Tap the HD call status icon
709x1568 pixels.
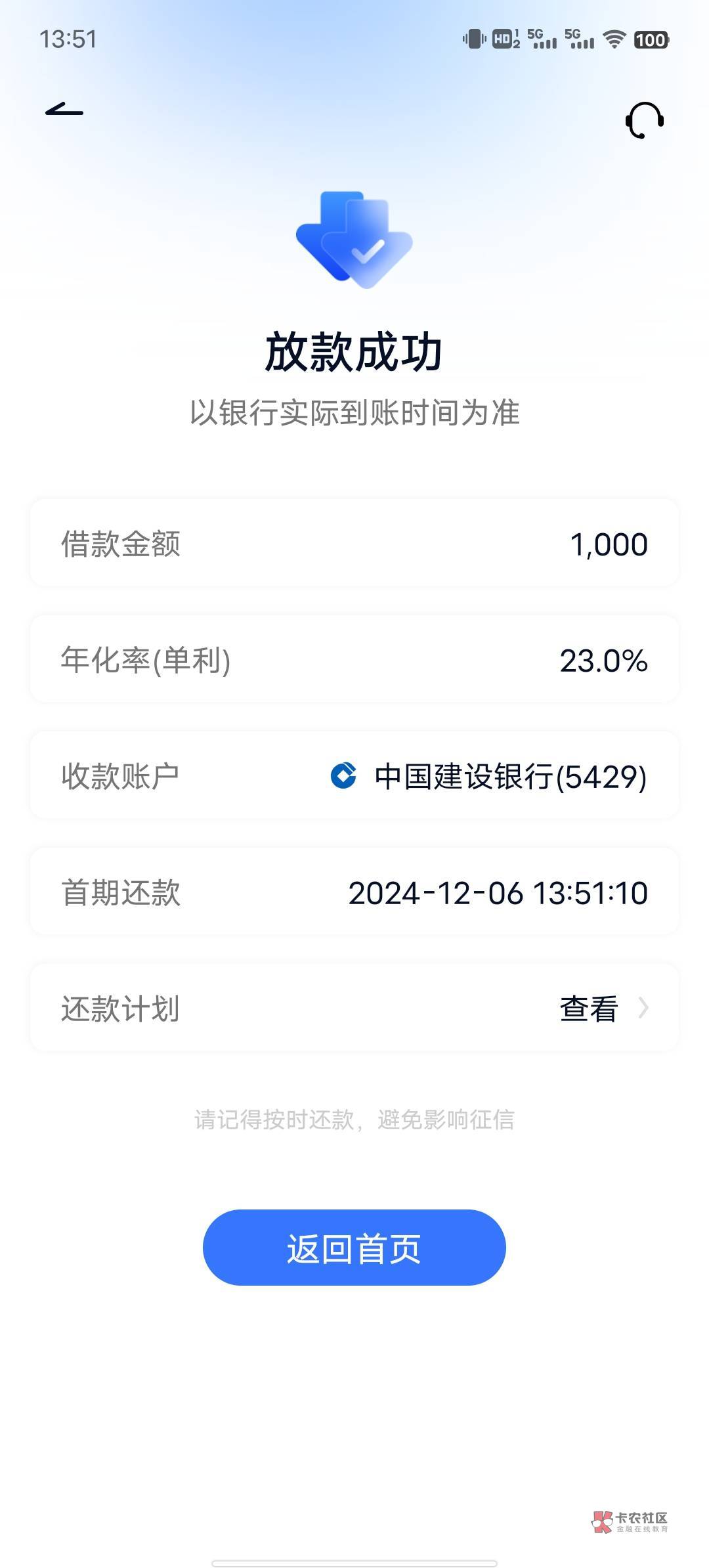pyautogui.click(x=506, y=39)
